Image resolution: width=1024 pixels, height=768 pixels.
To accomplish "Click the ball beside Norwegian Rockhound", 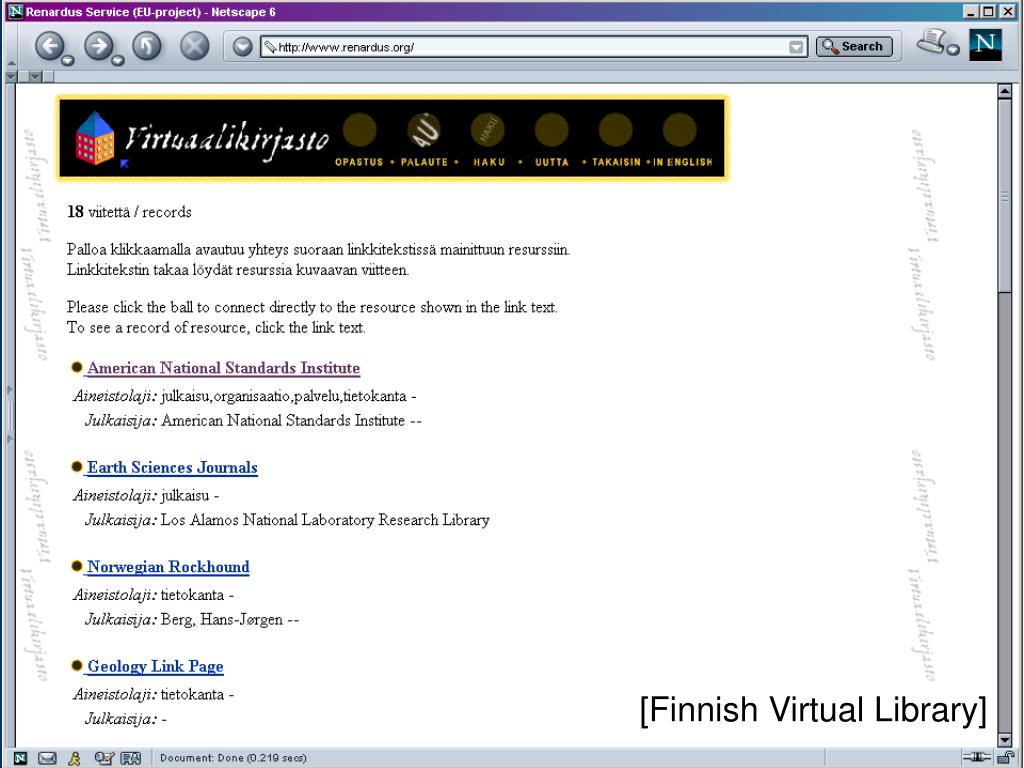I will [76, 566].
